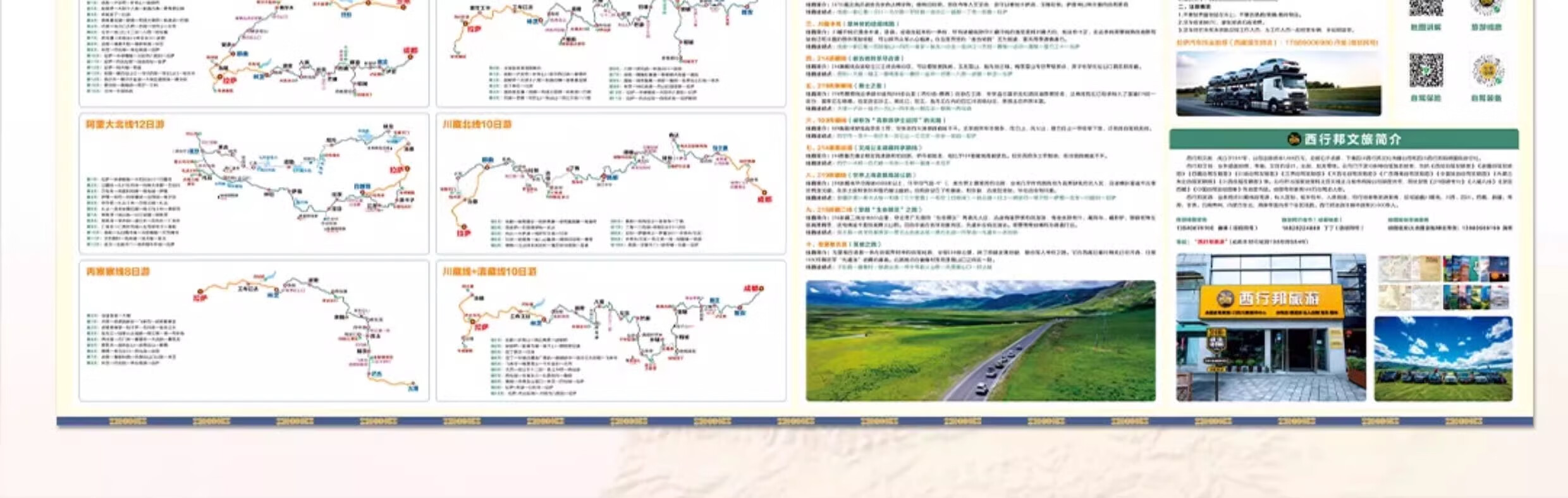Open the 西行邦旅游 storefront photo
The image size is (1568, 498).
point(1271,327)
